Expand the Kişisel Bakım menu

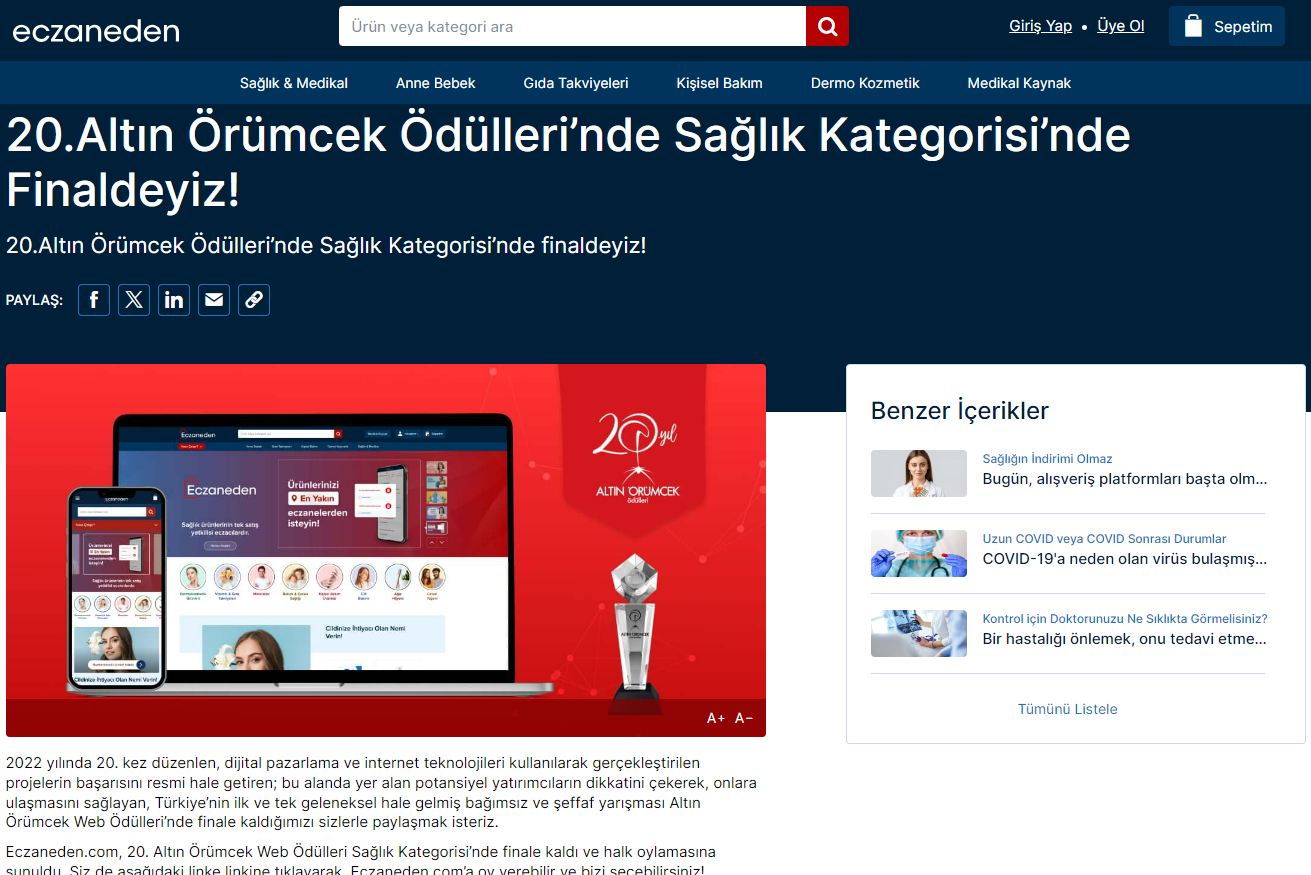[719, 83]
